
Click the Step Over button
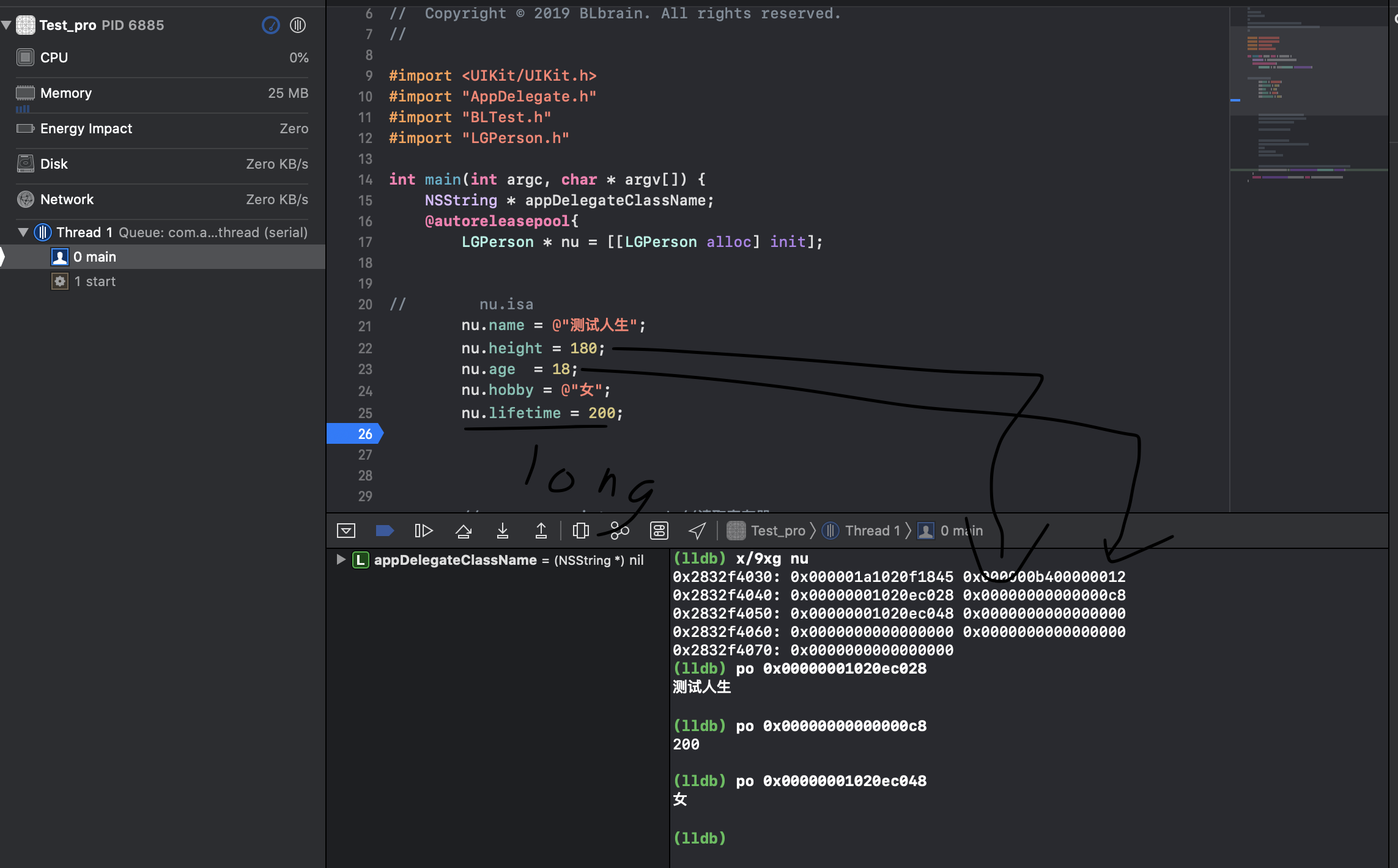click(464, 531)
